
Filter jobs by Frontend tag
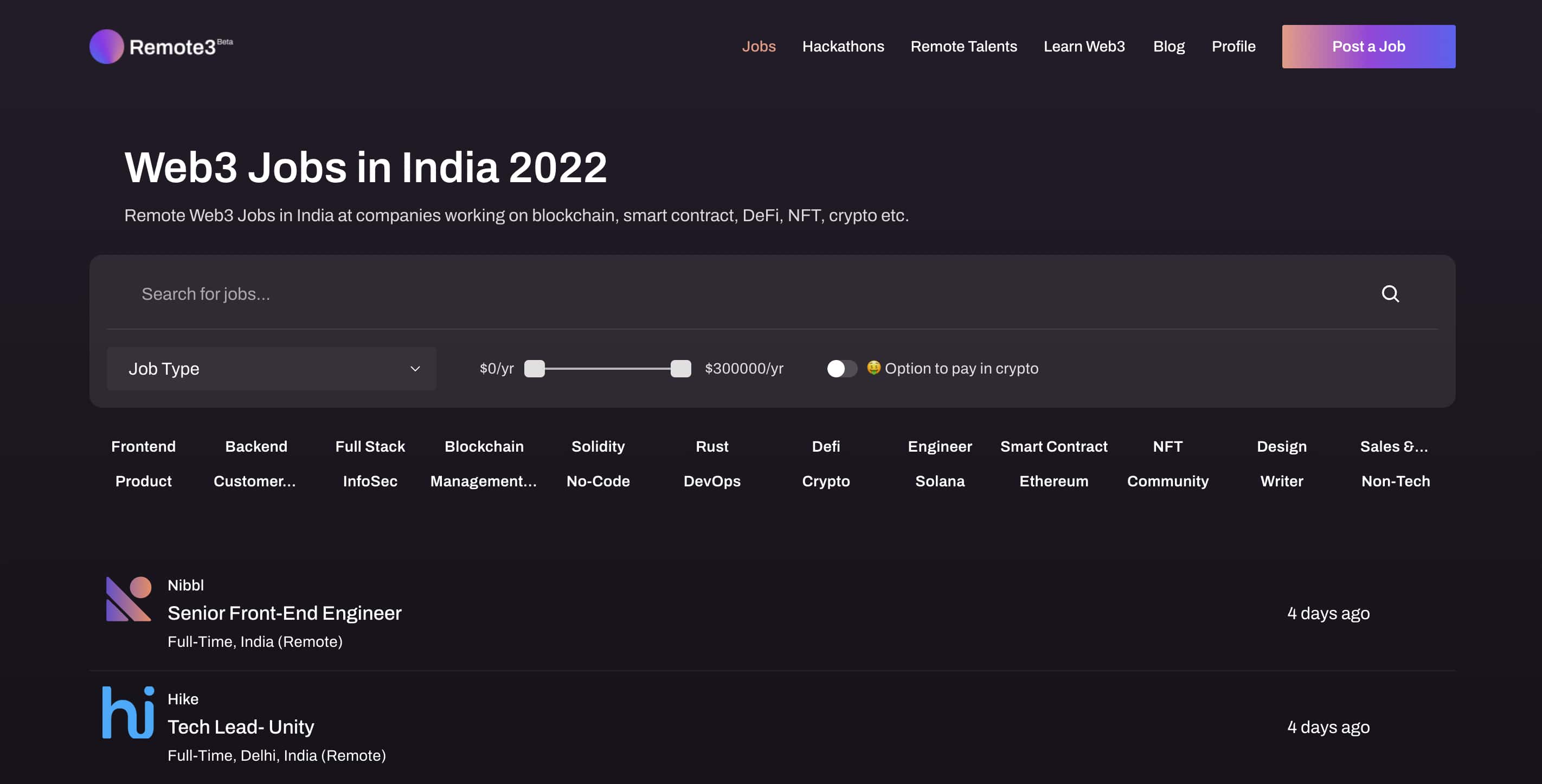point(143,446)
